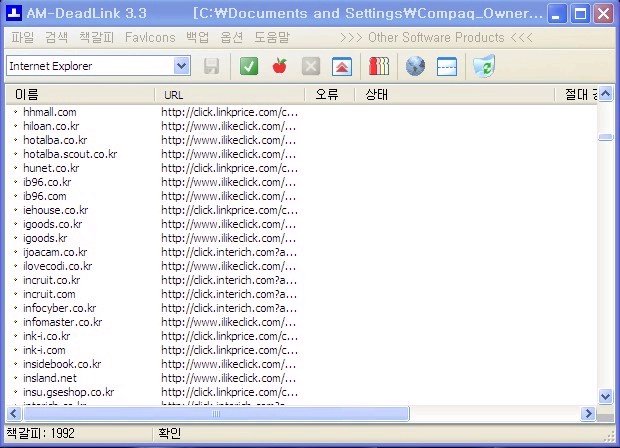620x448 pixels.
Task: Select the ilovecodi.co.kr bookmark
Action: pos(57,266)
